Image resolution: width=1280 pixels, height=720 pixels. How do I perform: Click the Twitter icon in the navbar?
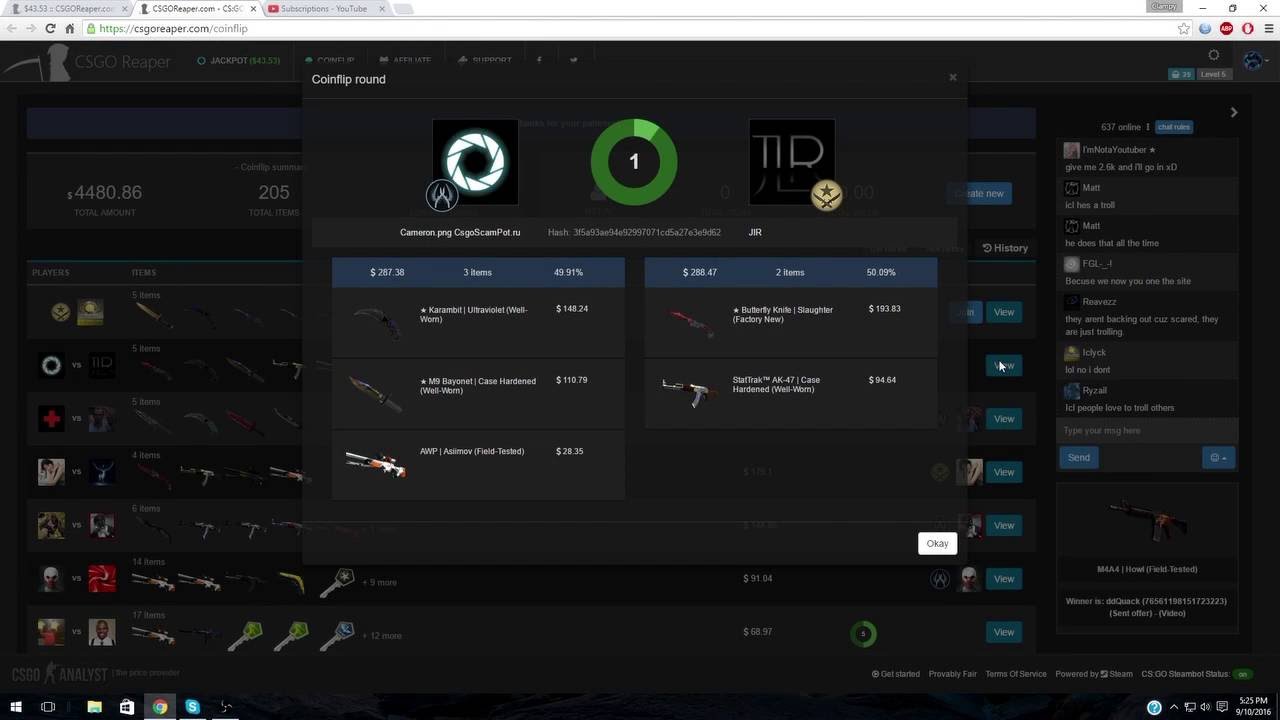click(x=573, y=60)
